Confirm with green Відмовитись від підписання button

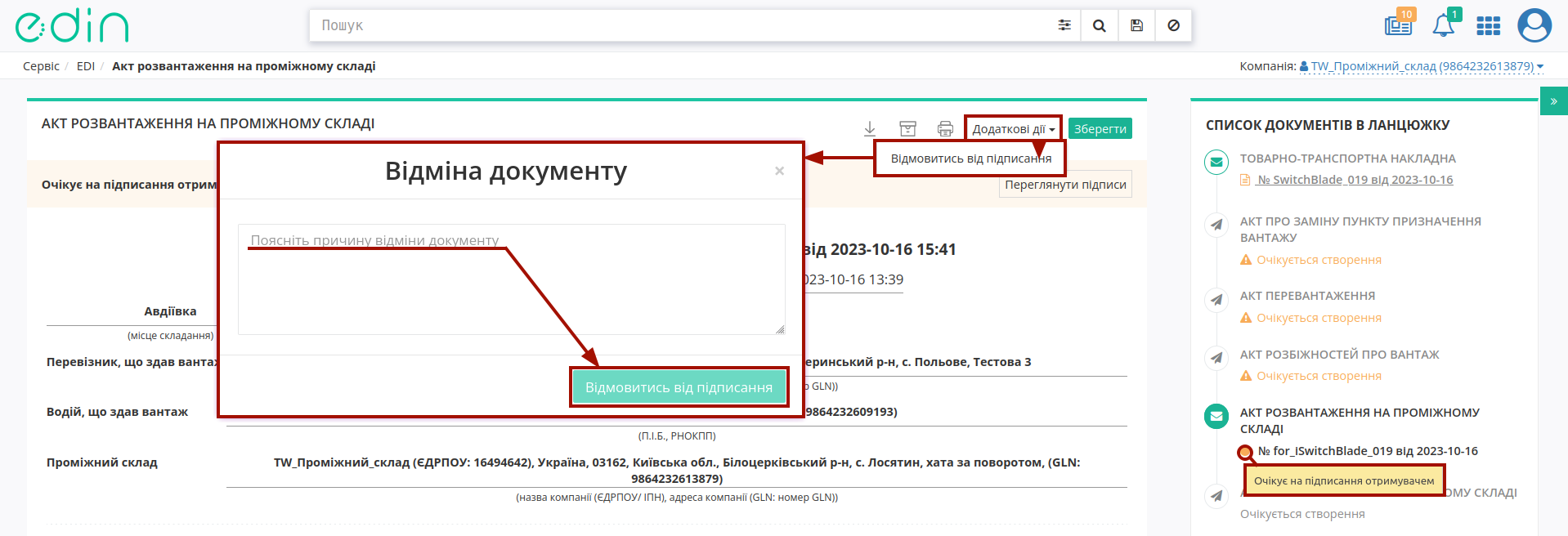coord(679,387)
